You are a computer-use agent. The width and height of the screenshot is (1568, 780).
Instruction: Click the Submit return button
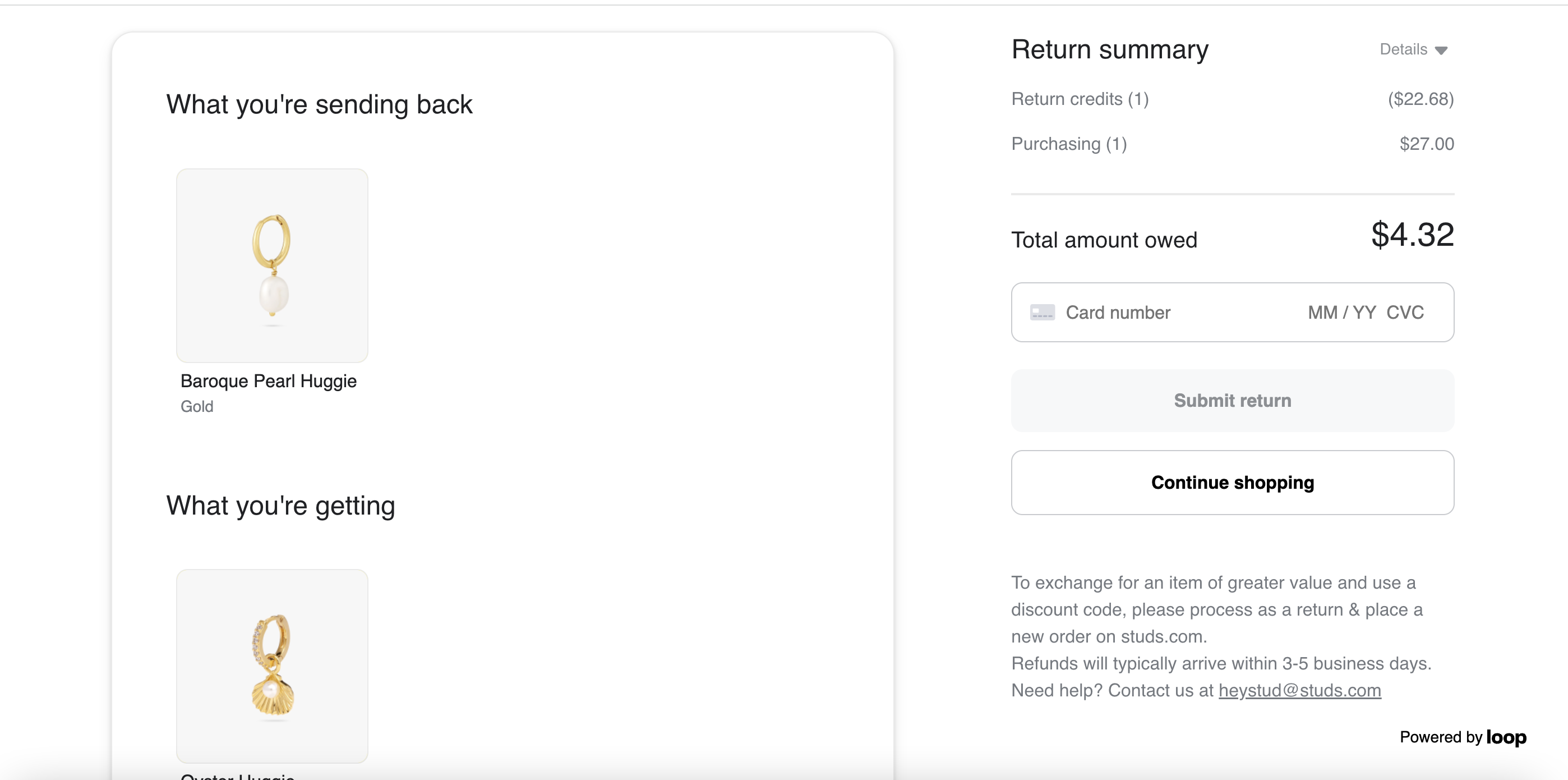coord(1233,400)
